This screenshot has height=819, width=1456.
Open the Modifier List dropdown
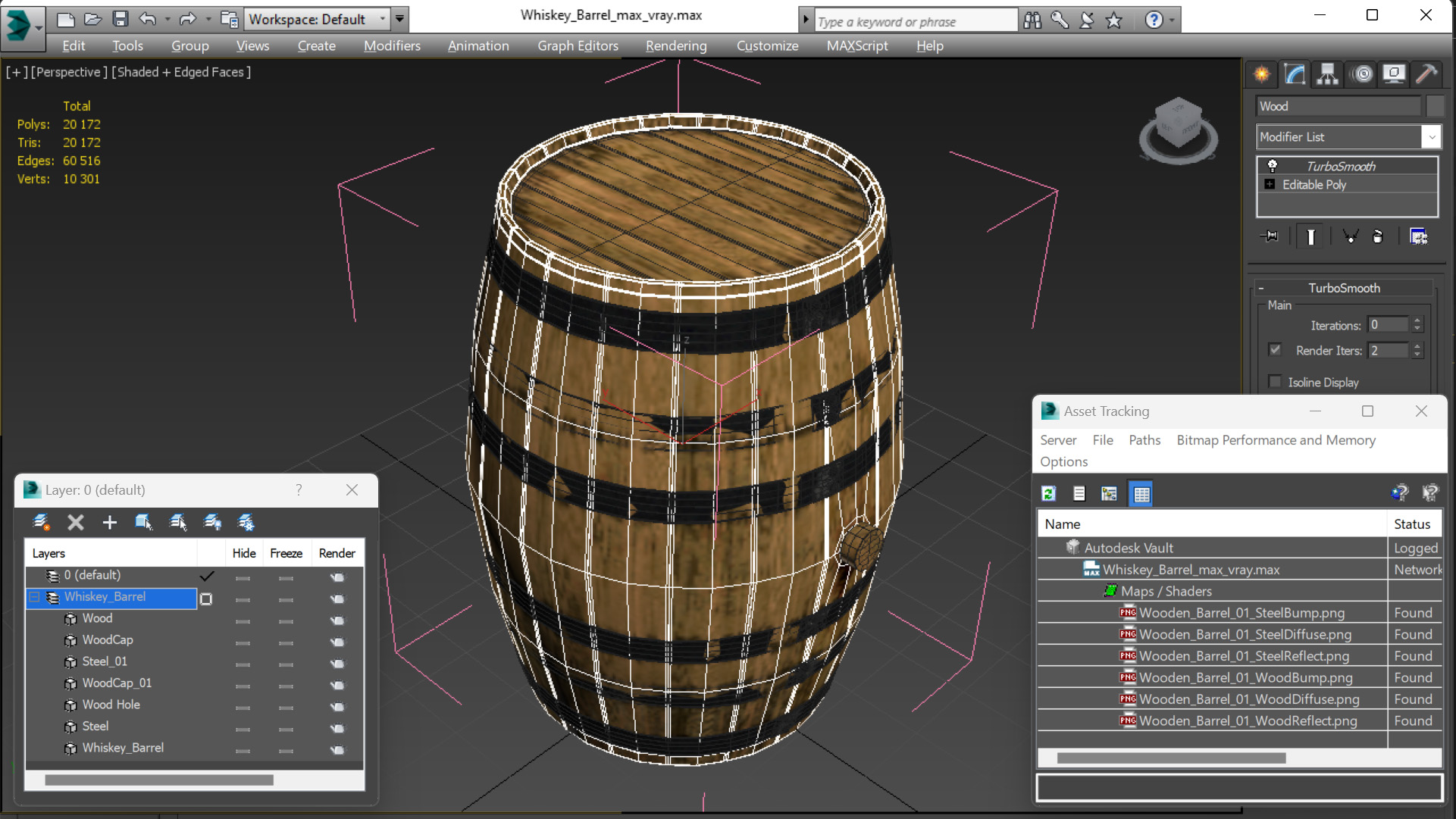click(1431, 137)
